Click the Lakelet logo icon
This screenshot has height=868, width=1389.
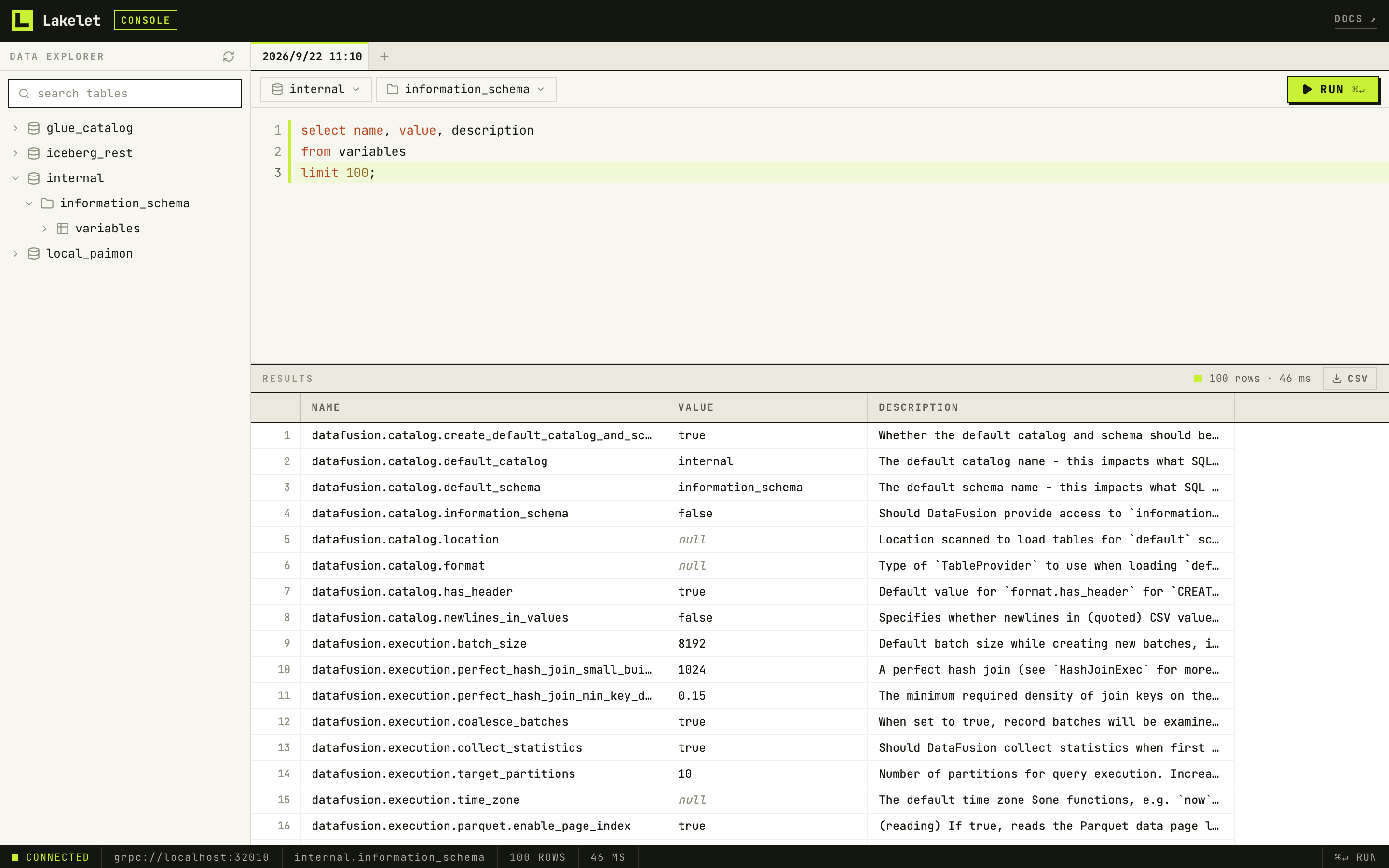tap(22, 20)
